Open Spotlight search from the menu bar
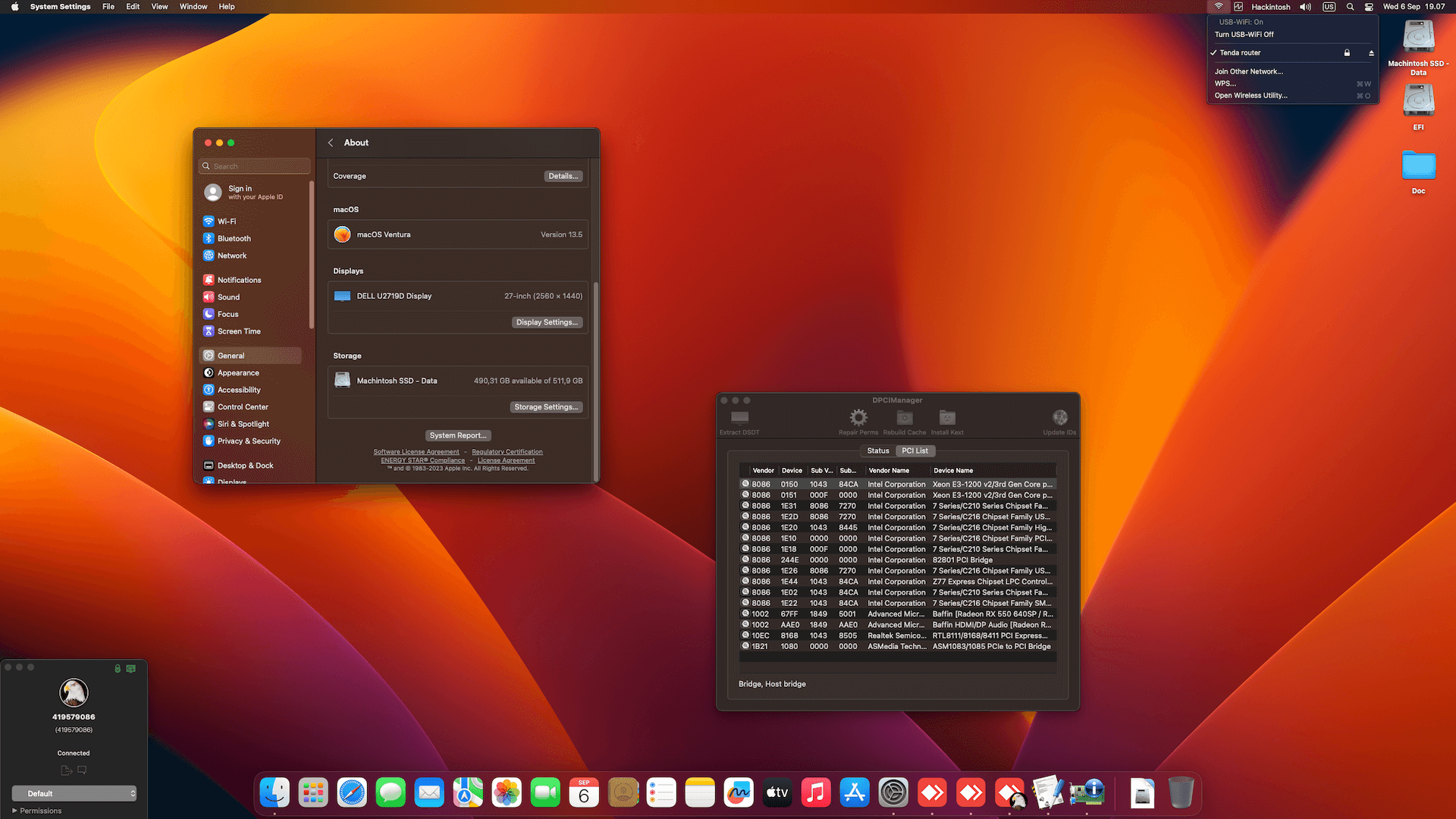The height and width of the screenshot is (819, 1456). coord(1350,6)
